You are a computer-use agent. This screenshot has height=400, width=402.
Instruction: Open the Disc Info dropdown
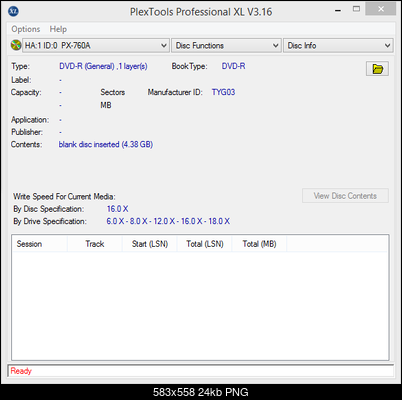[338, 45]
